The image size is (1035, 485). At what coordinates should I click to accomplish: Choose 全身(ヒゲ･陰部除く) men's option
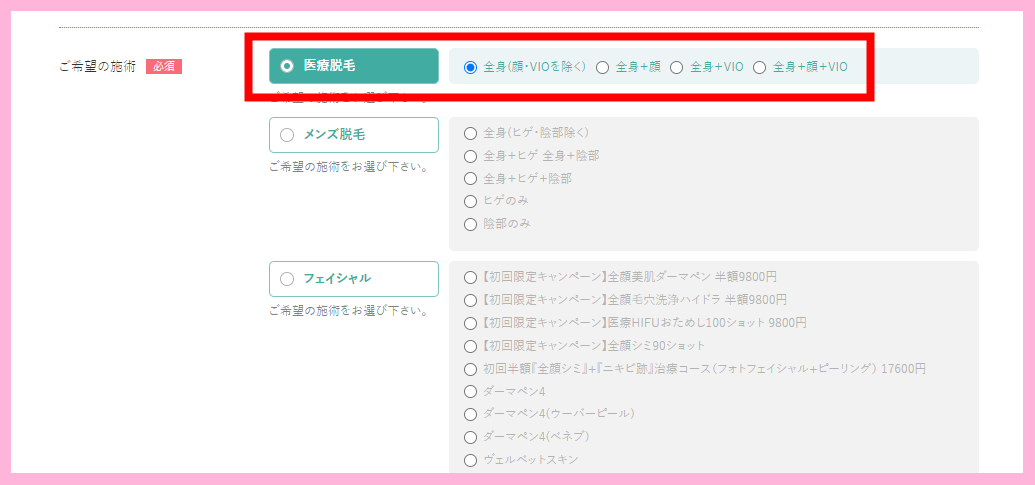click(526, 133)
